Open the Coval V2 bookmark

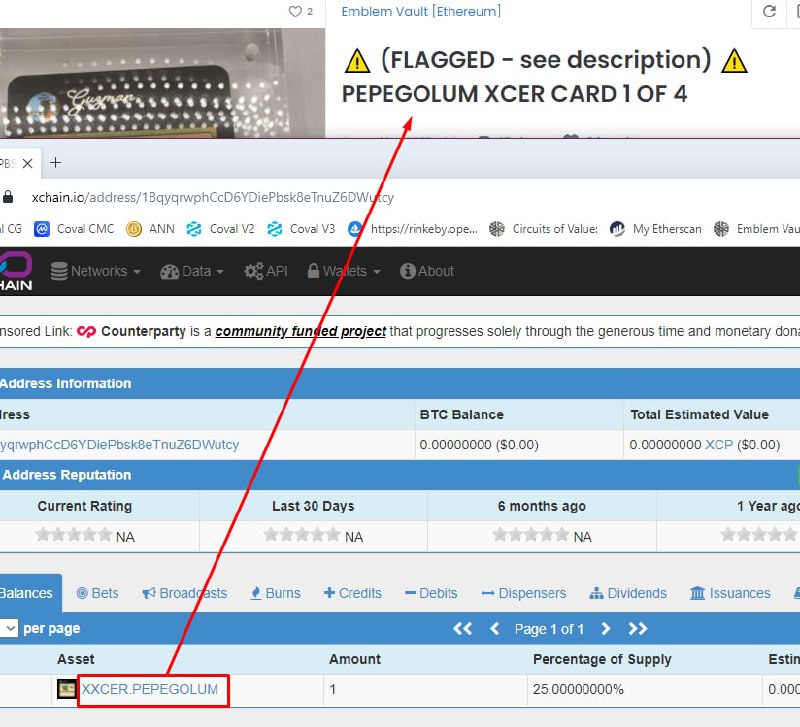[x=220, y=229]
